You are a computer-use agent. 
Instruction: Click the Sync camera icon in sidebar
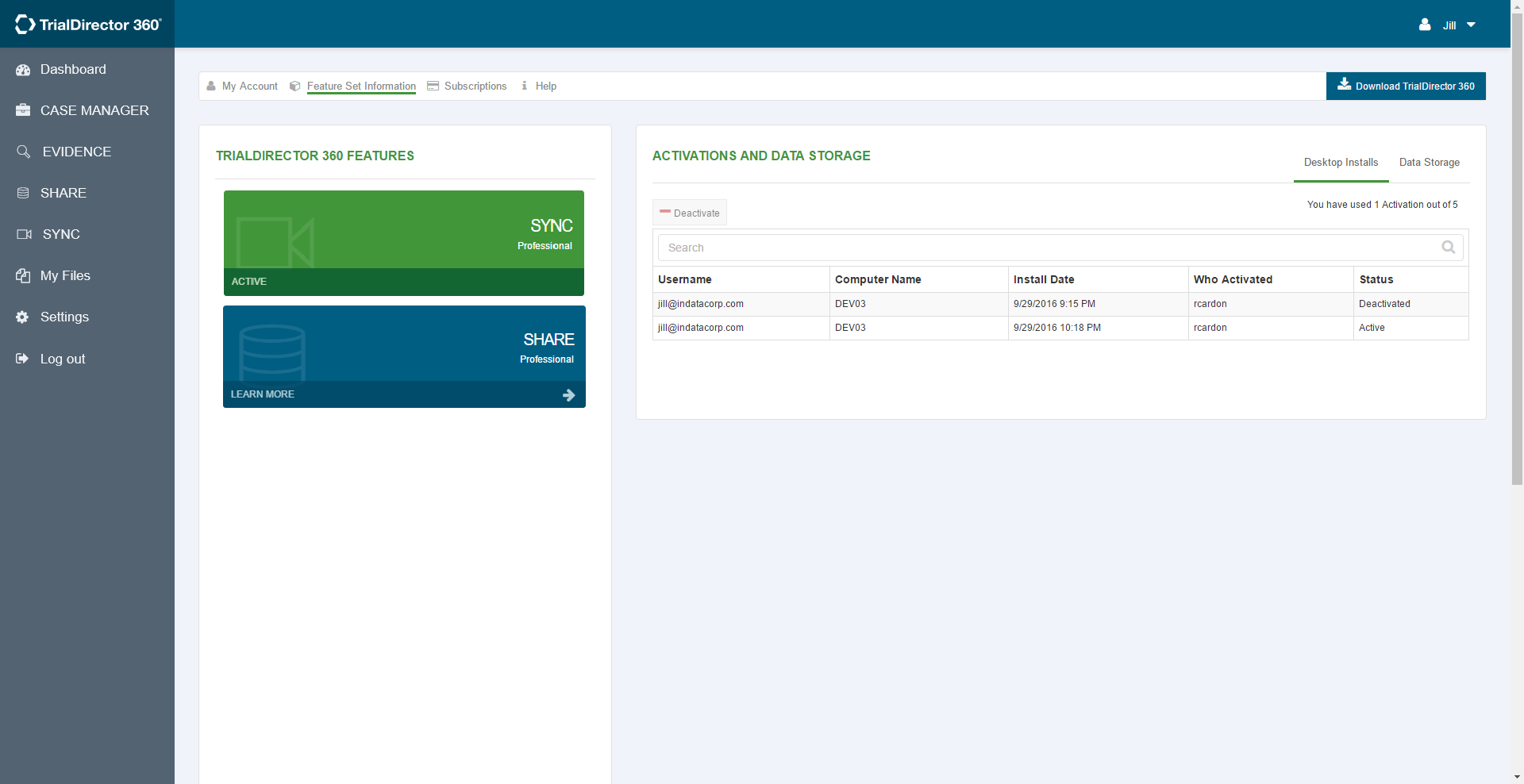pos(25,234)
